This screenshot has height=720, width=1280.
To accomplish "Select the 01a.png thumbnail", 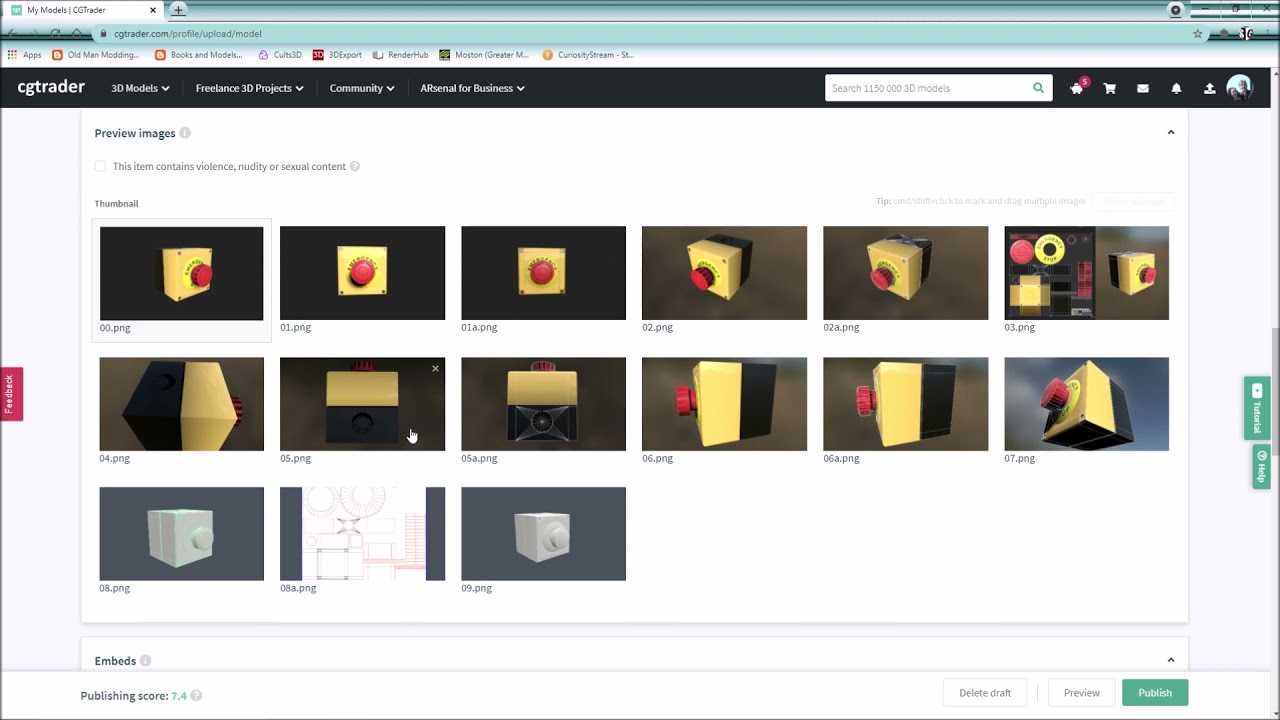I will [543, 273].
